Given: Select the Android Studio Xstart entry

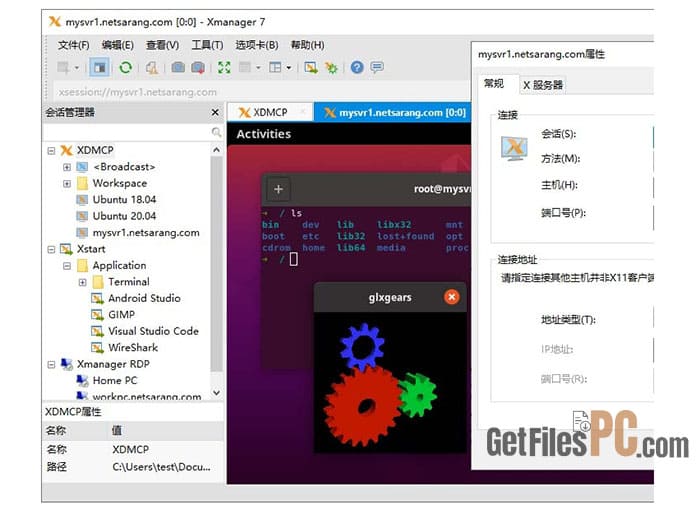Looking at the screenshot, I should (144, 298).
